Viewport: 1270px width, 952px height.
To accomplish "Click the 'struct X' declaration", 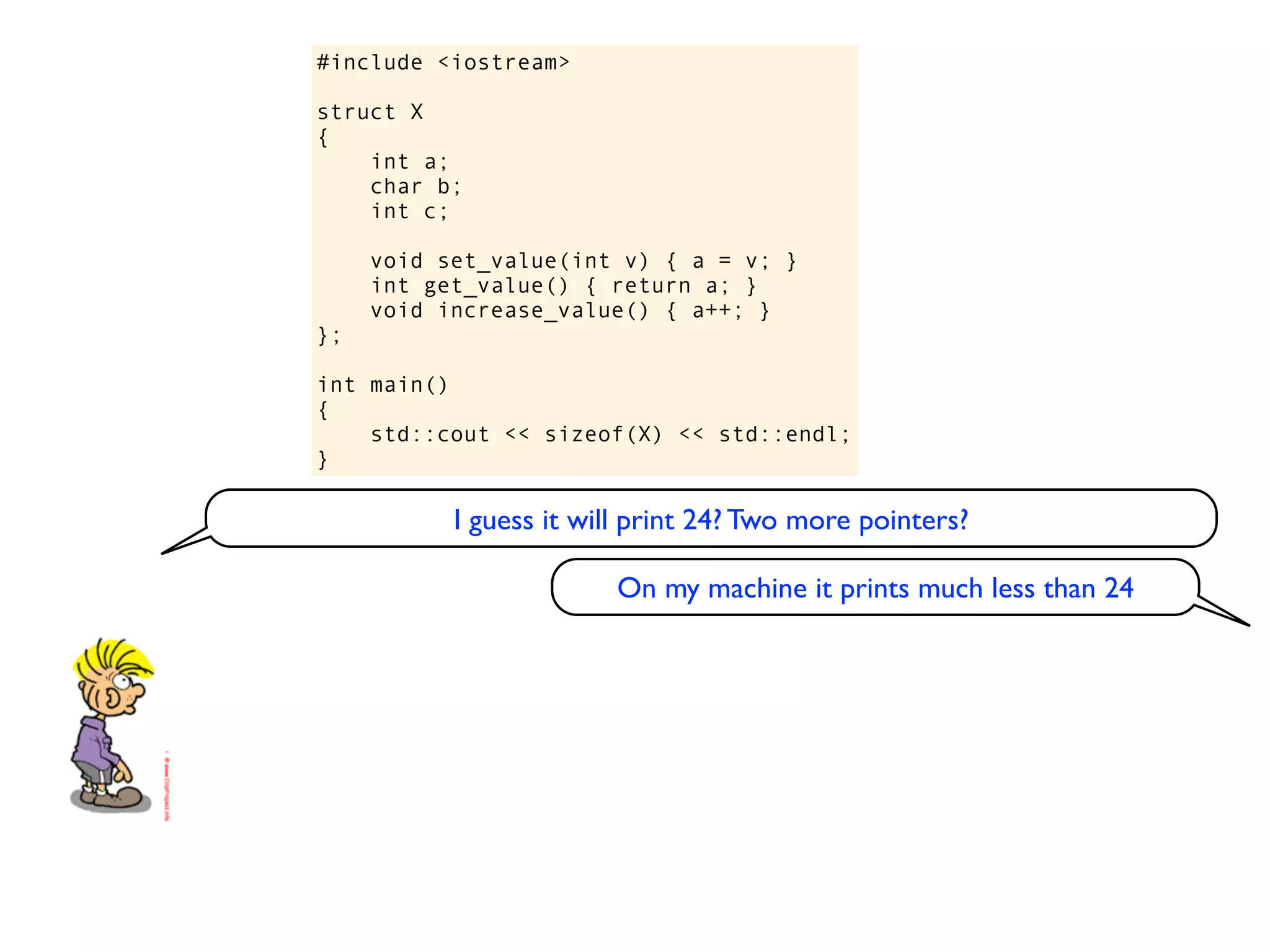I will click(x=370, y=112).
